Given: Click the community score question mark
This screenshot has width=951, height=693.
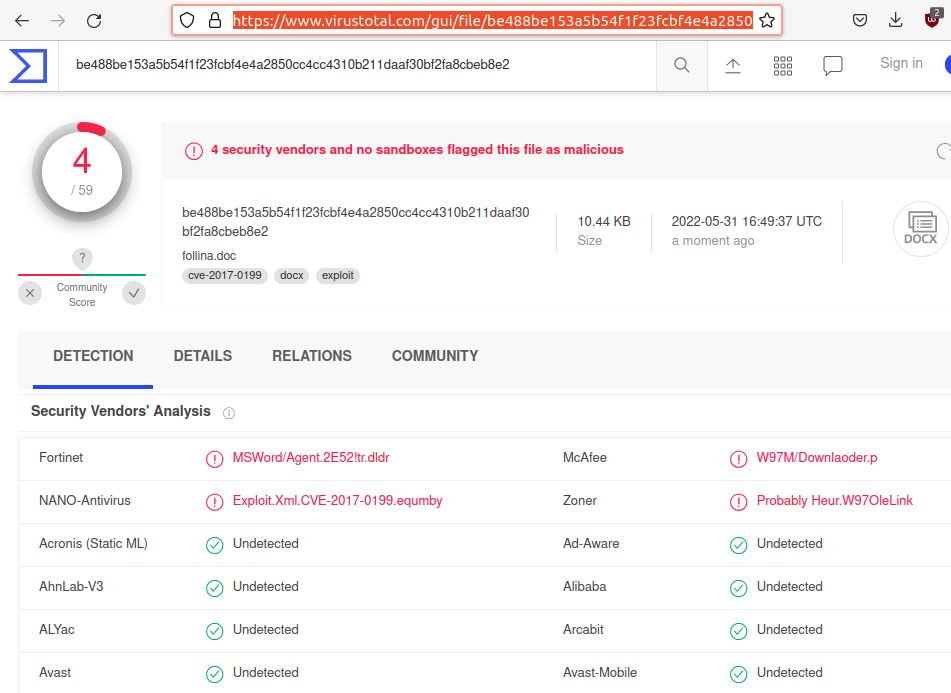Looking at the screenshot, I should [x=82, y=258].
